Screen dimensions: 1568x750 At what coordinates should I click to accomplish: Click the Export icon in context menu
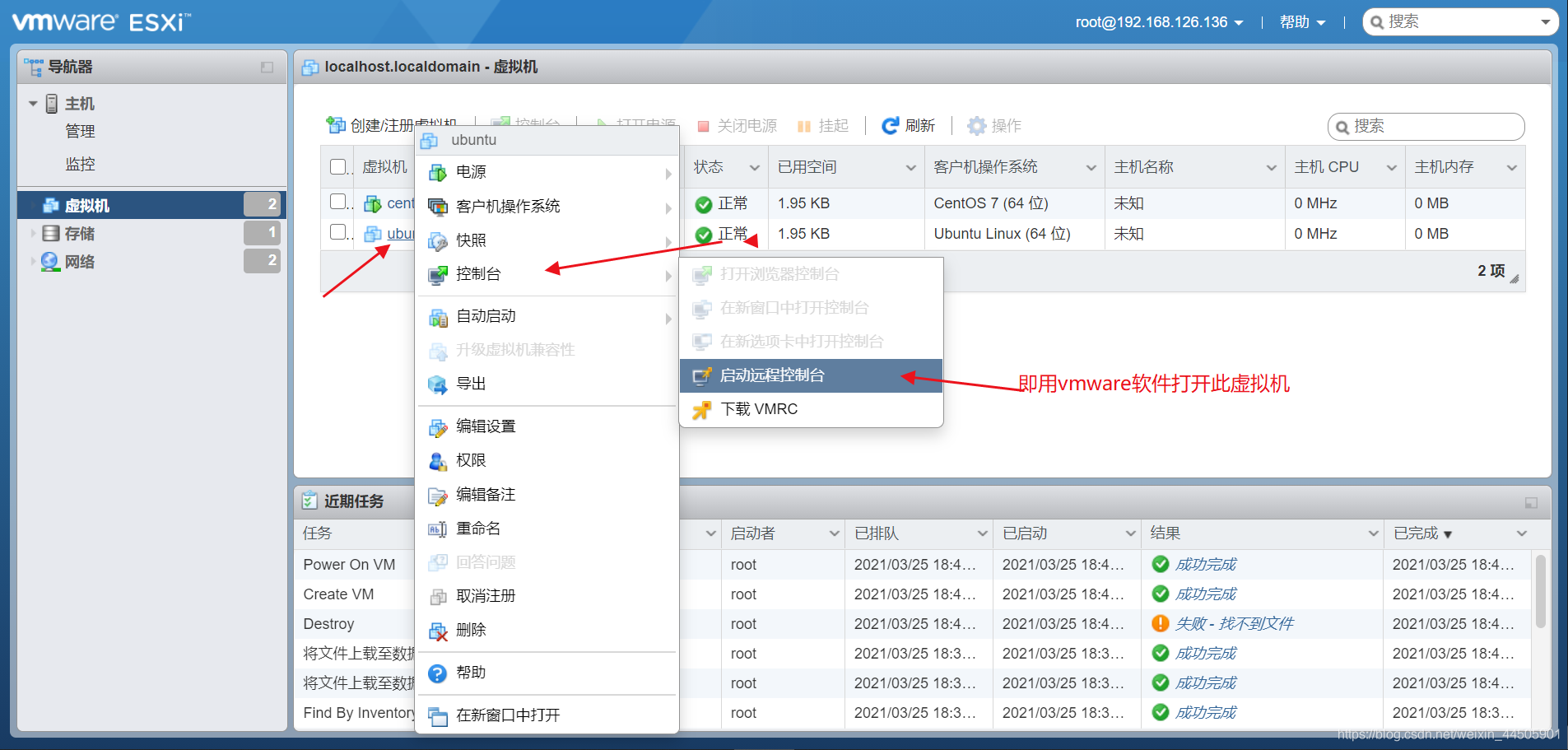[438, 384]
